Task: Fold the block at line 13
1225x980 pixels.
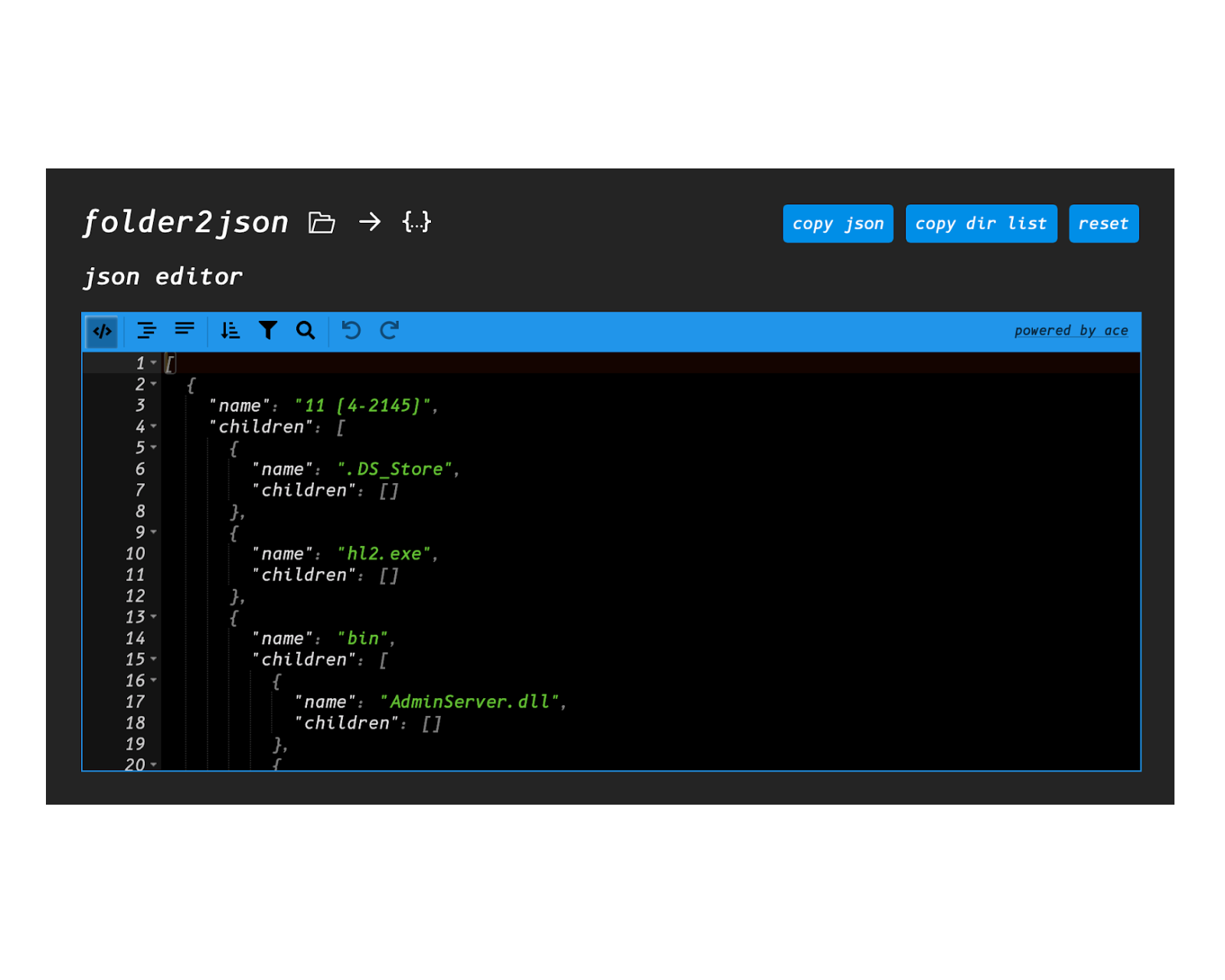Action: click(154, 617)
